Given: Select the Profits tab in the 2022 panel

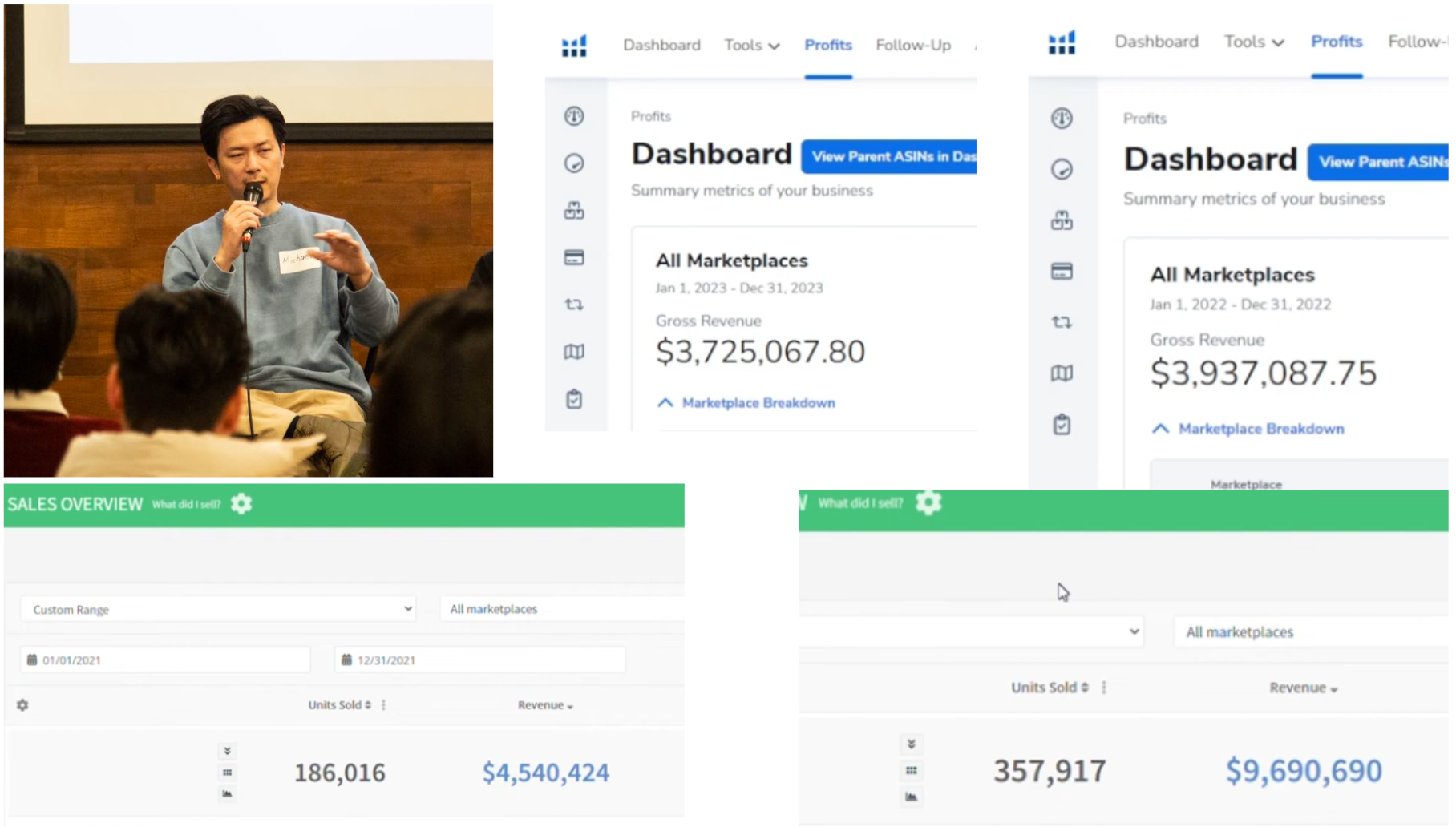Looking at the screenshot, I should [1337, 42].
